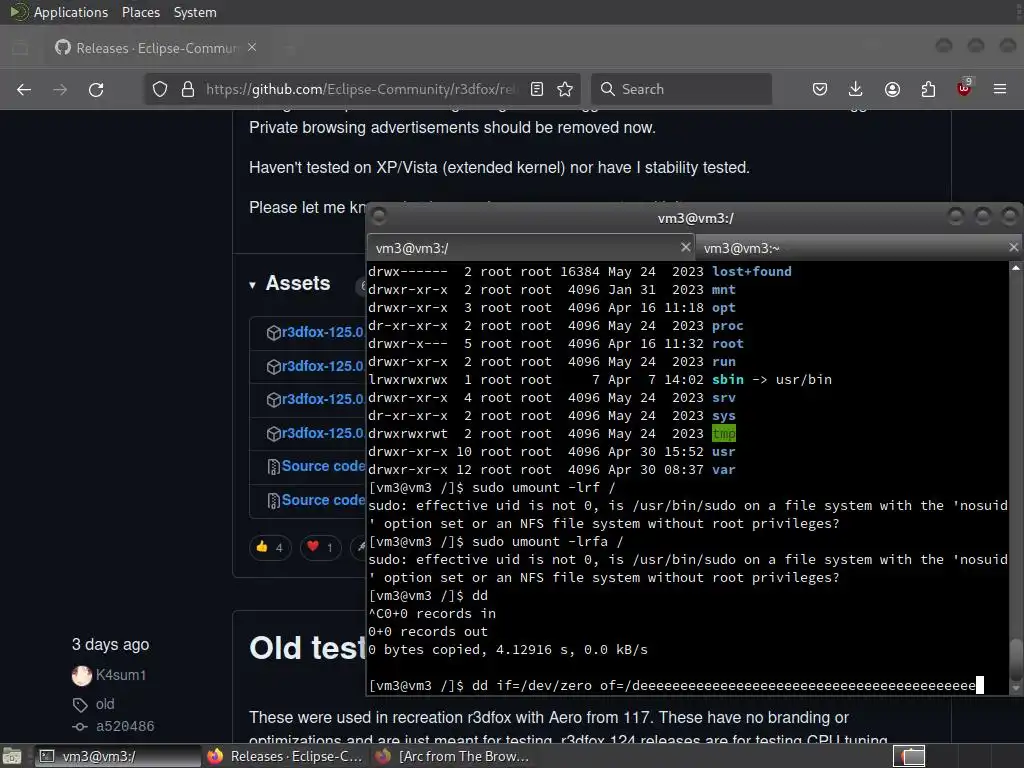Image resolution: width=1024 pixels, height=768 pixels.
Task: Click the GitHub favicon on the Releases tab
Action: coord(63,48)
